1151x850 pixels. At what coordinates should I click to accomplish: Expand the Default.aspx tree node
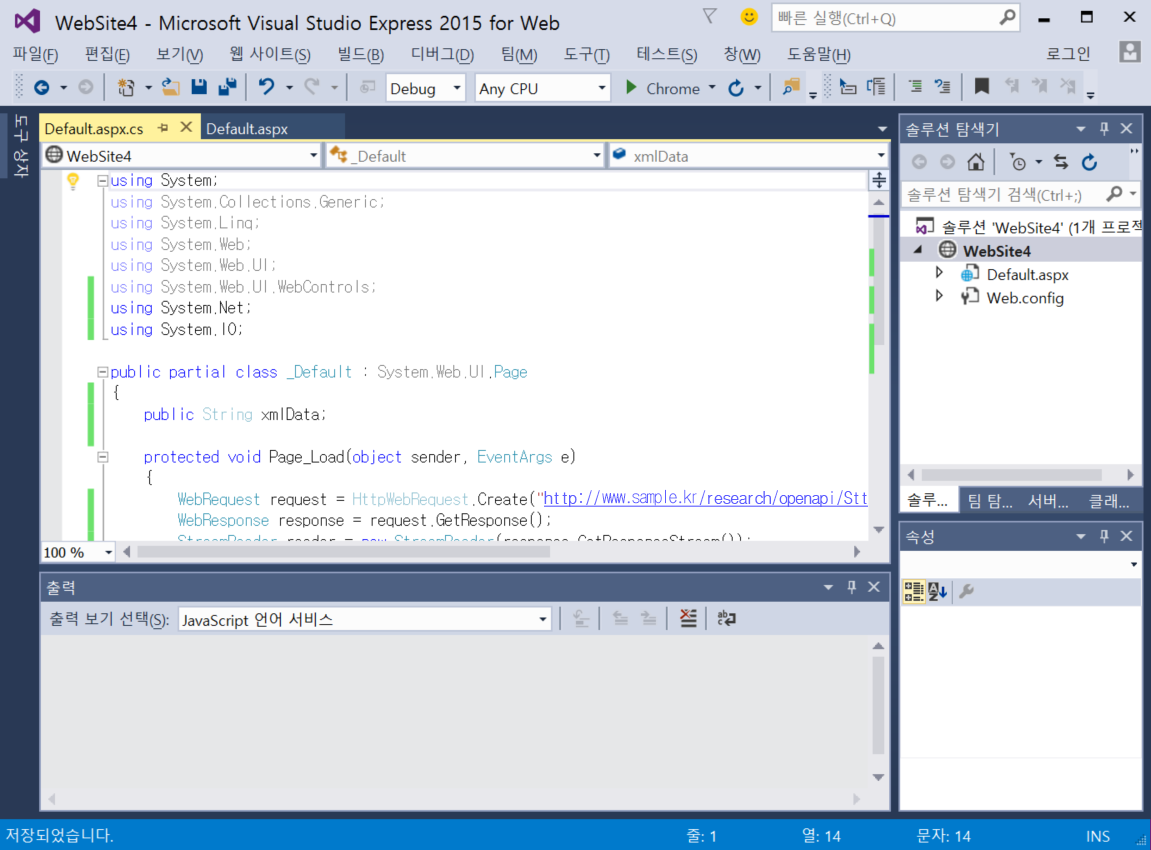939,273
